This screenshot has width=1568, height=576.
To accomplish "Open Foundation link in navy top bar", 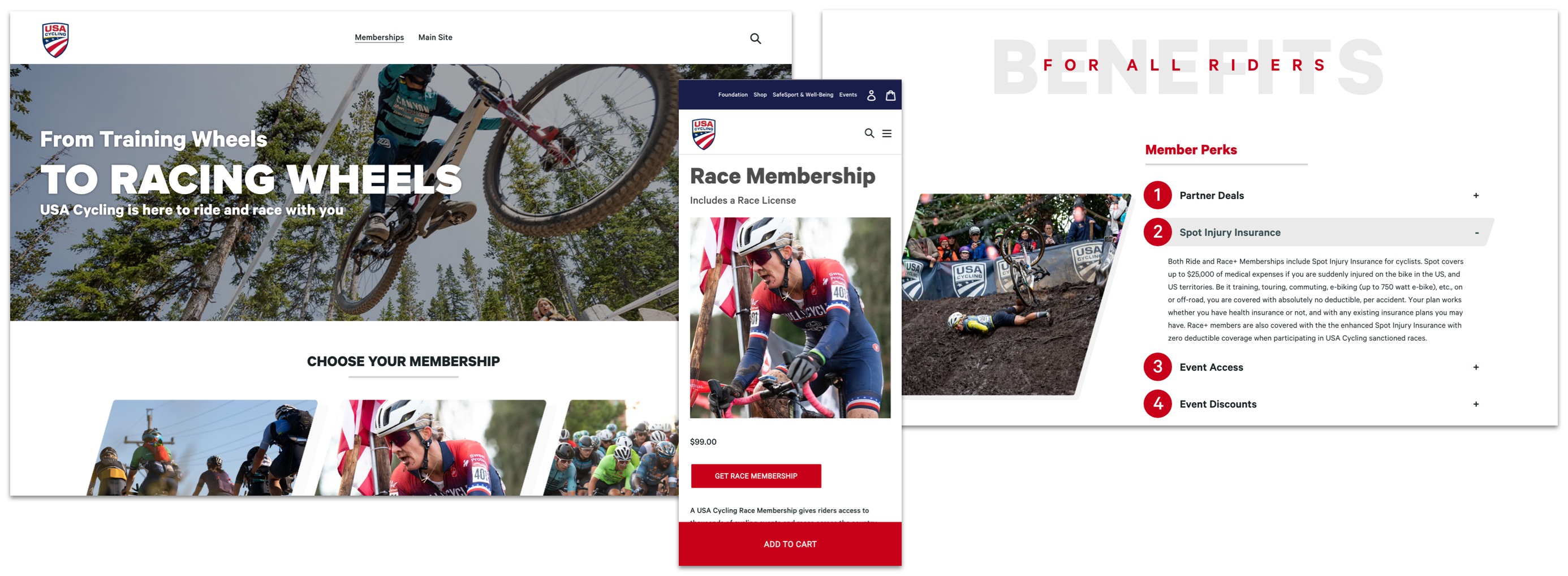I will pyautogui.click(x=733, y=95).
